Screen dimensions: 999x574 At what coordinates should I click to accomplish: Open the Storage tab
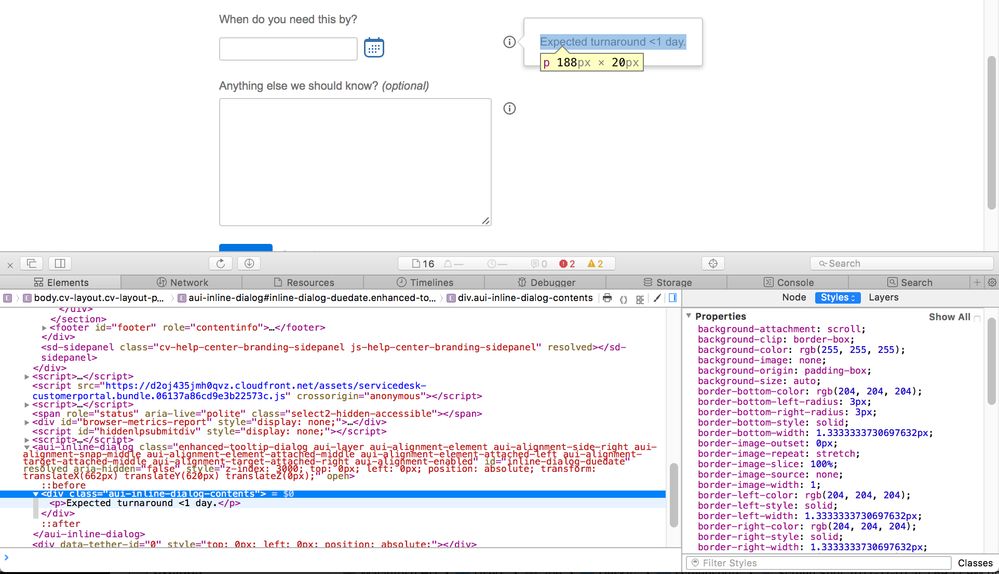(666, 282)
